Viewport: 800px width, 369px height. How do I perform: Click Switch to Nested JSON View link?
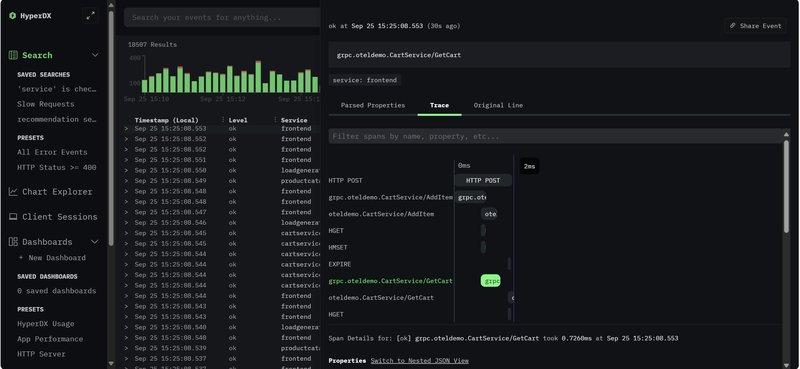419,360
